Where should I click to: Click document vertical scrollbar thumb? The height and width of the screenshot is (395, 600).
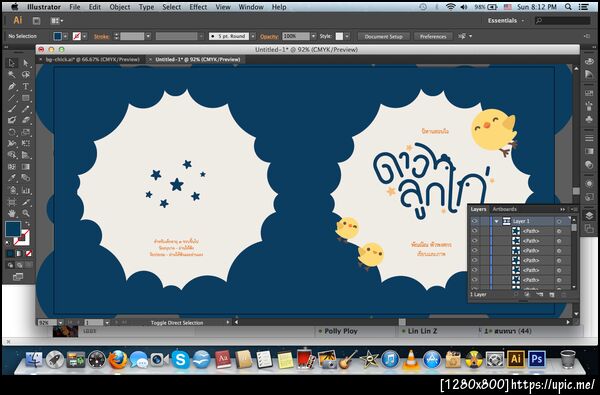pyautogui.click(x=576, y=191)
